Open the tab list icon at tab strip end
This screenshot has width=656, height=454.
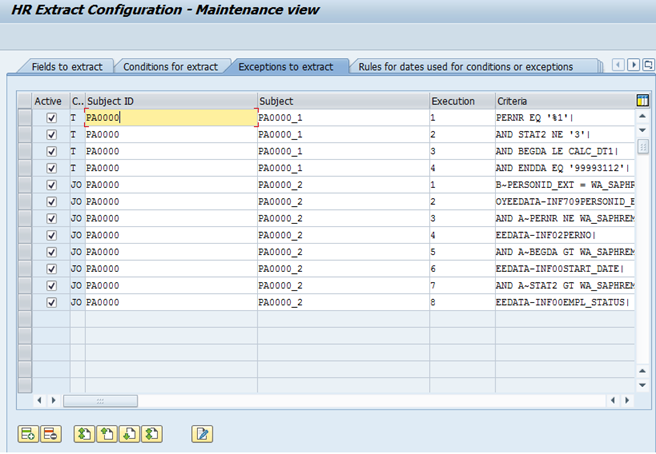point(648,65)
